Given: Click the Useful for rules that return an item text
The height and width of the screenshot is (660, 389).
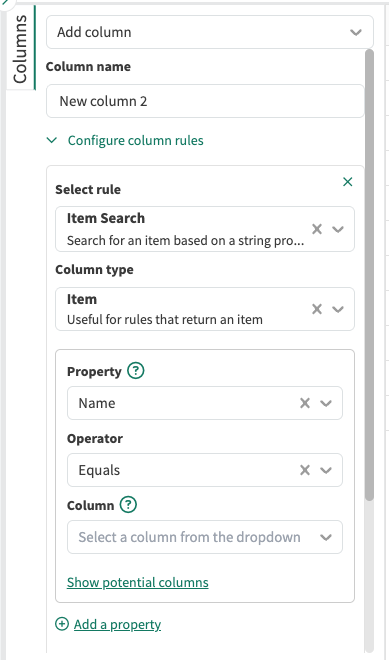Looking at the screenshot, I should click(x=165, y=319).
